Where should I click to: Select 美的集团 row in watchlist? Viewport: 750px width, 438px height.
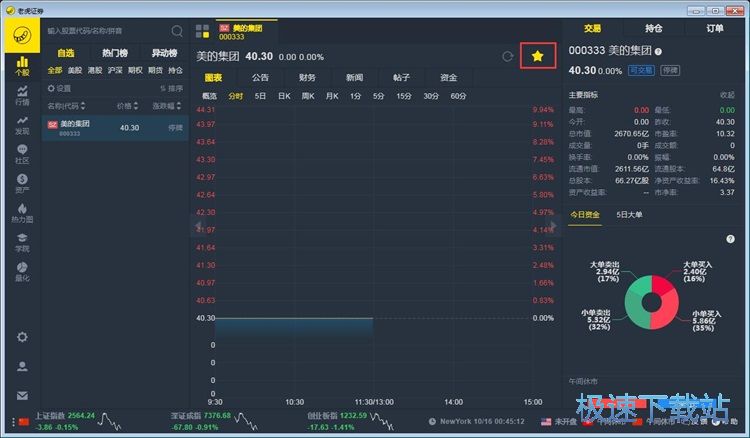(115, 128)
